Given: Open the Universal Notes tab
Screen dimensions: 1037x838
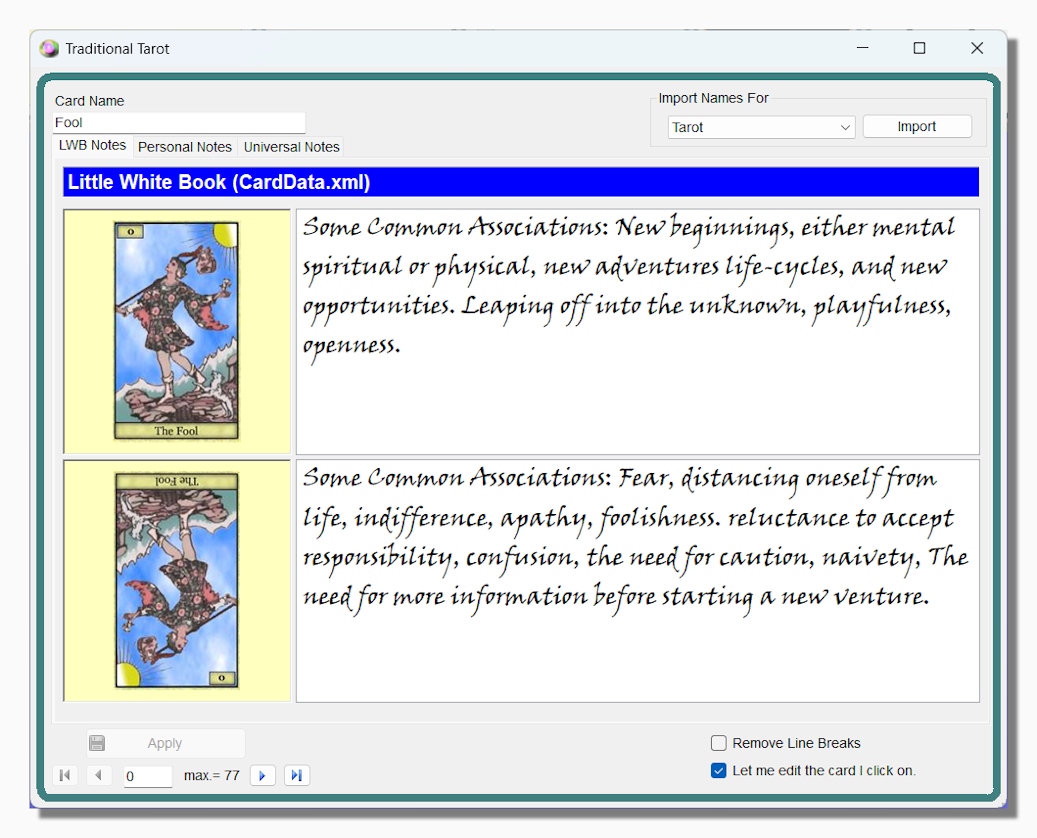Looking at the screenshot, I should click(292, 147).
